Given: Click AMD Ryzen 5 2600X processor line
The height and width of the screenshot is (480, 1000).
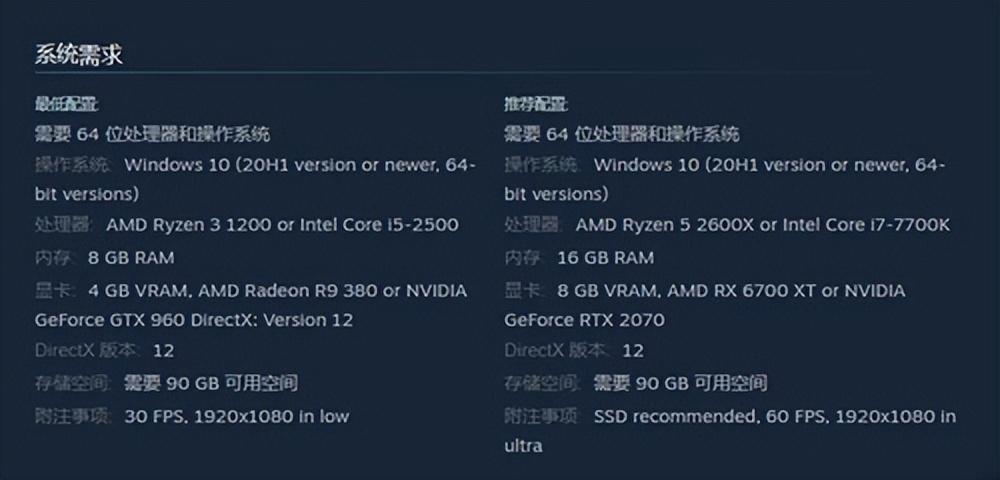Looking at the screenshot, I should 727,225.
